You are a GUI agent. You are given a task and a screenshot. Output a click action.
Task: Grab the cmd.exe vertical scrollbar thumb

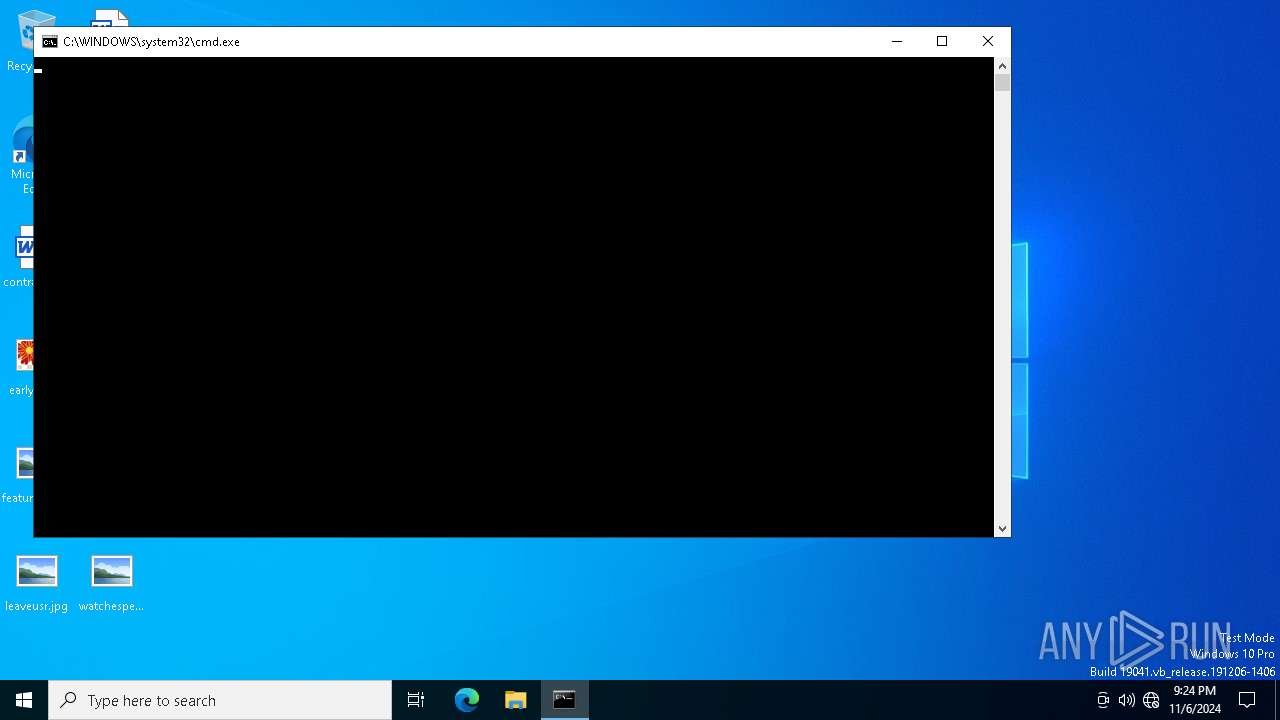[x=1002, y=83]
